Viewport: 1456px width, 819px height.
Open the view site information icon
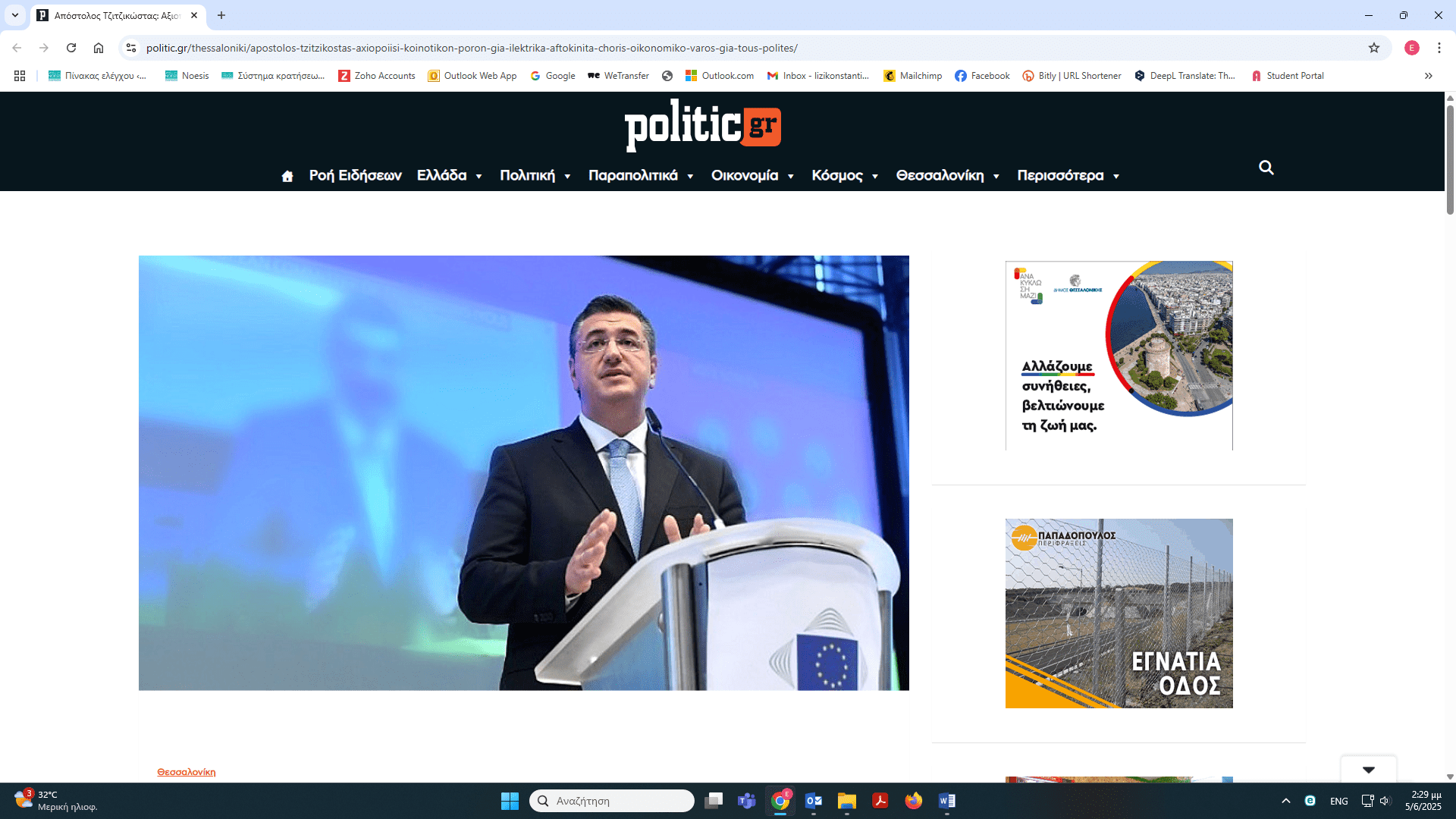131,48
